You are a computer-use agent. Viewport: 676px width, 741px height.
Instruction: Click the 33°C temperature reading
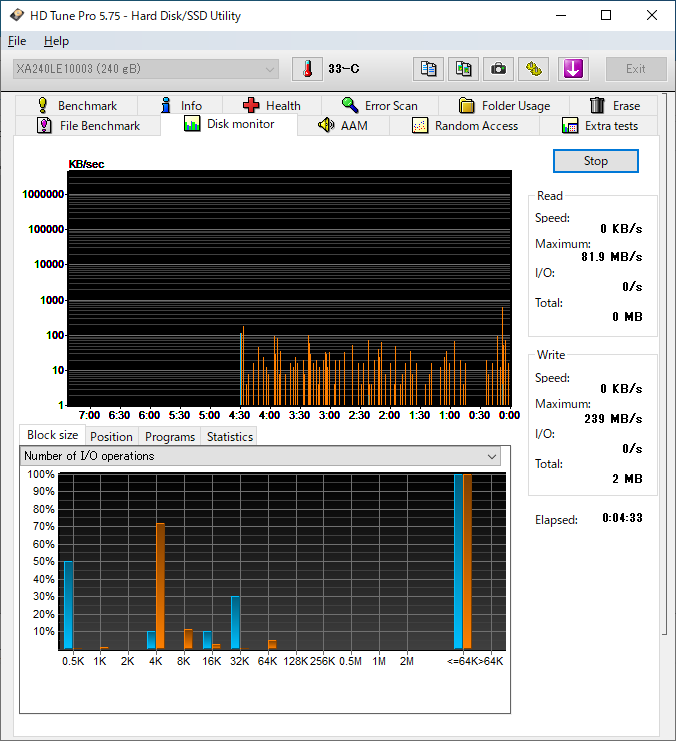[344, 69]
